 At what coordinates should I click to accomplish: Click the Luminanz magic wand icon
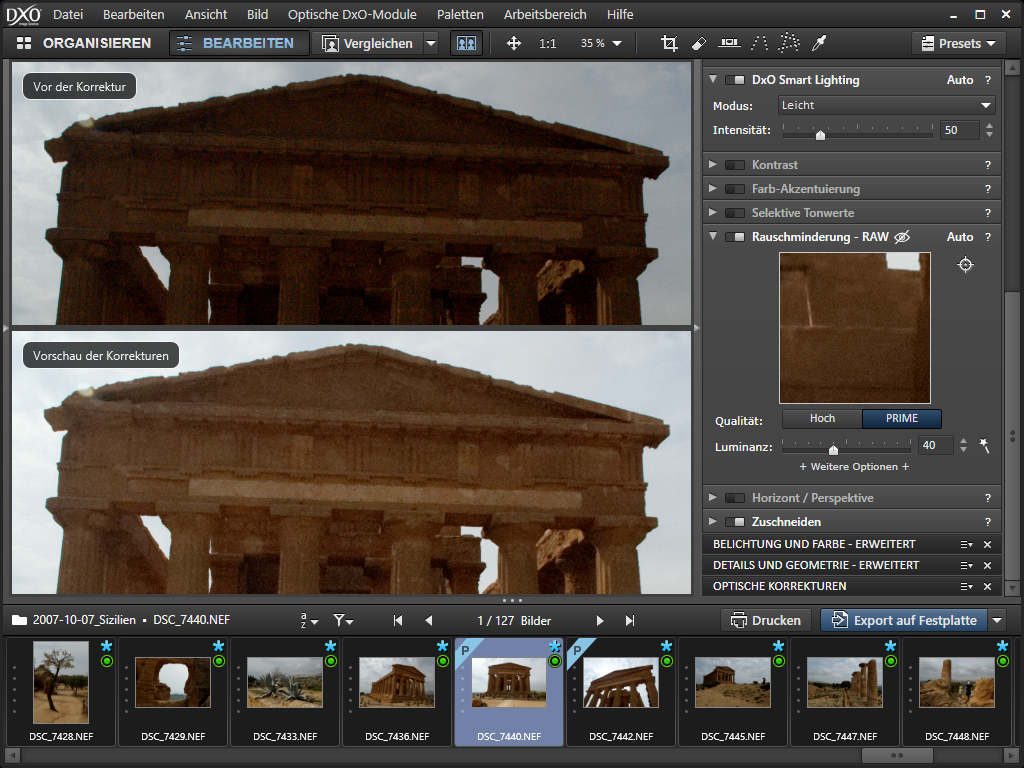(x=985, y=446)
